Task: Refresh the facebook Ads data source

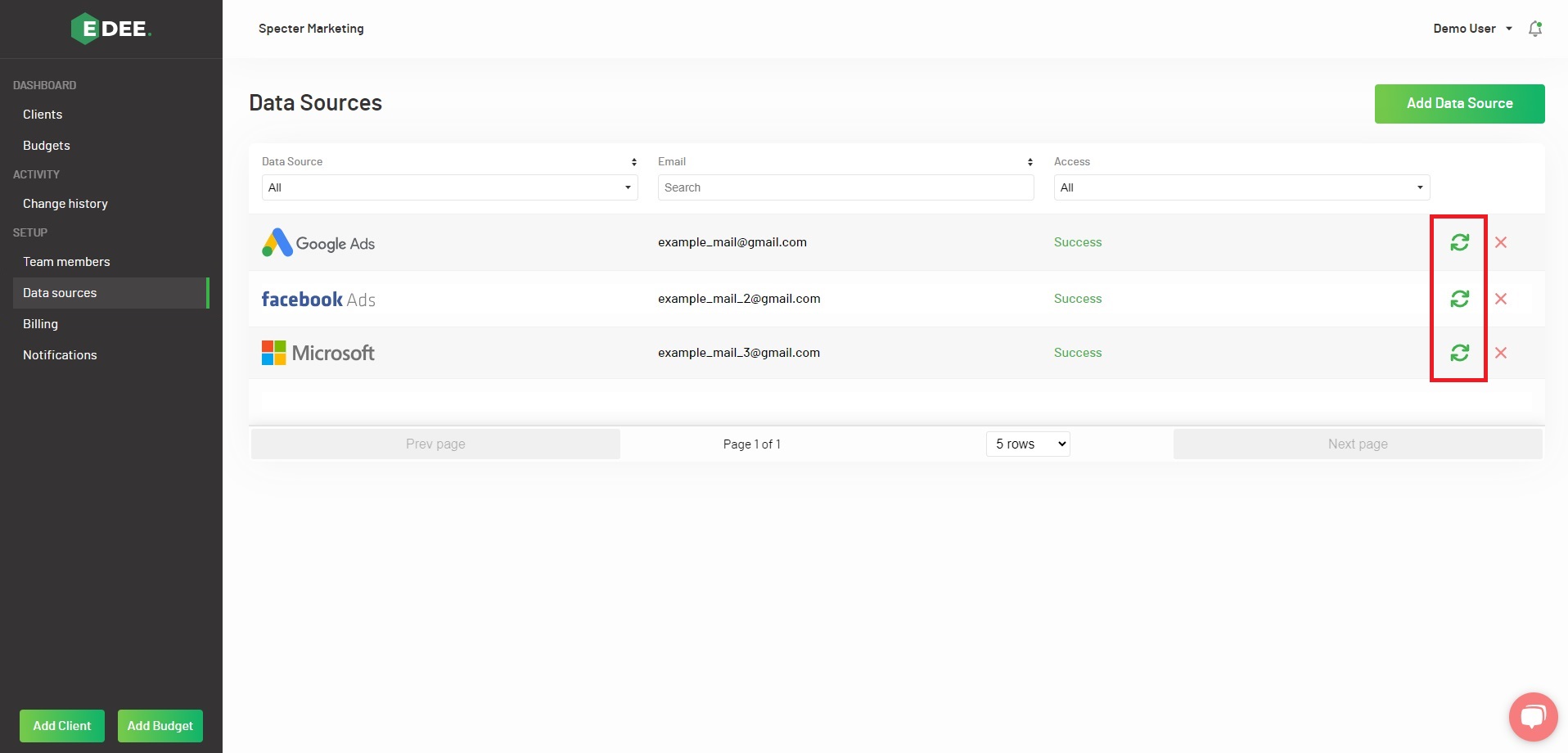Action: pos(1459,299)
